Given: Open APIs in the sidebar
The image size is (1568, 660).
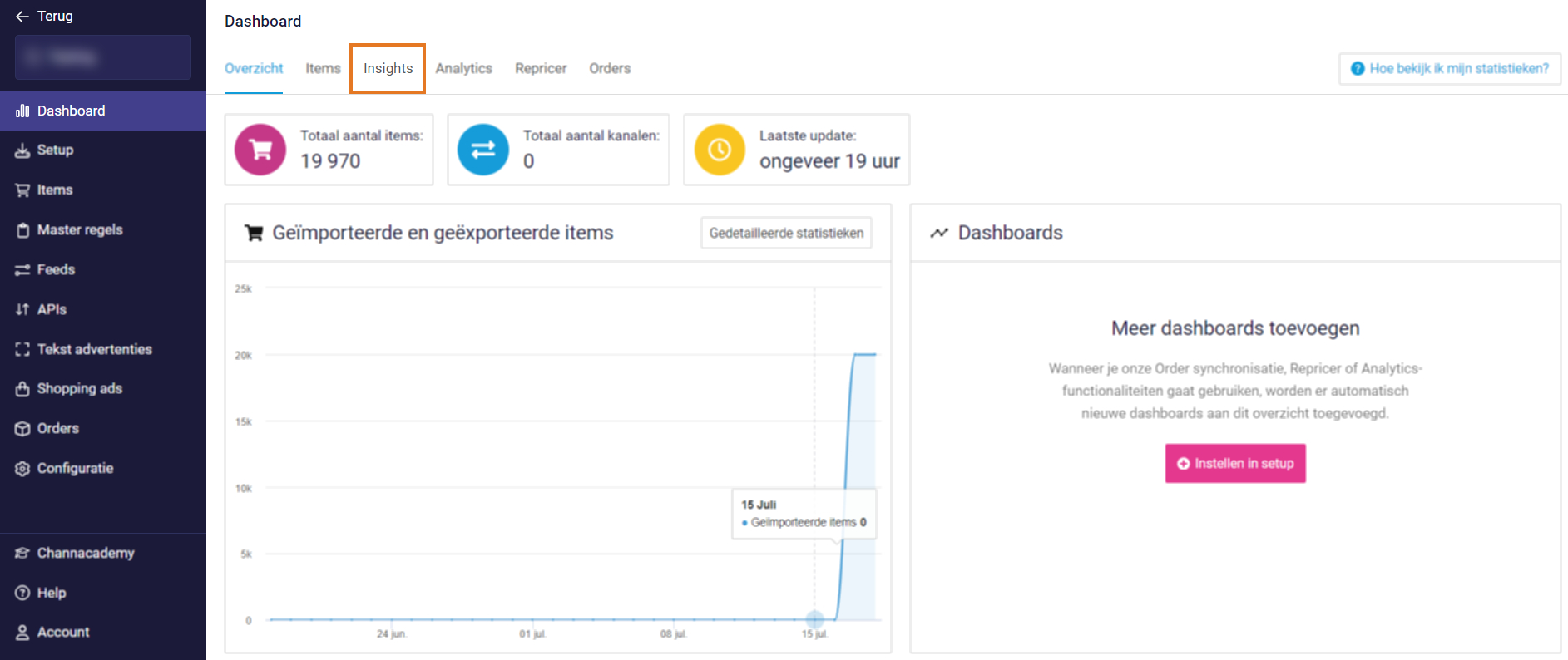Looking at the screenshot, I should (x=103, y=309).
